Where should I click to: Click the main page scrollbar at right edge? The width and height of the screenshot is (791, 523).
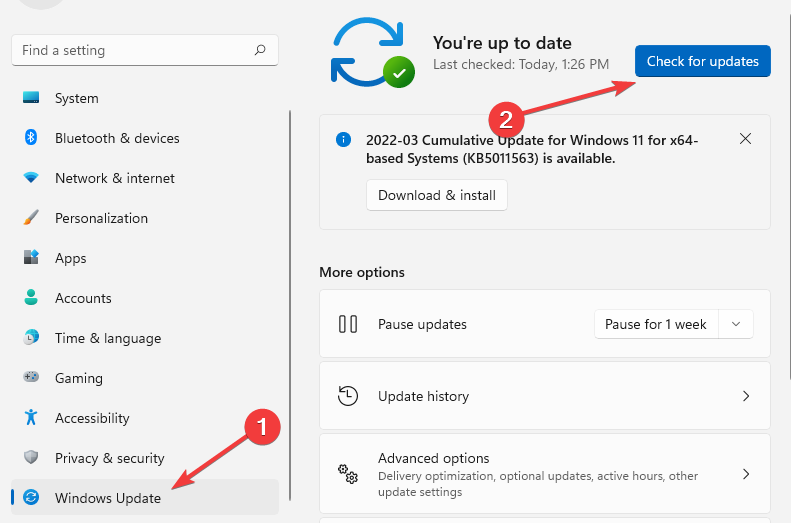789,197
